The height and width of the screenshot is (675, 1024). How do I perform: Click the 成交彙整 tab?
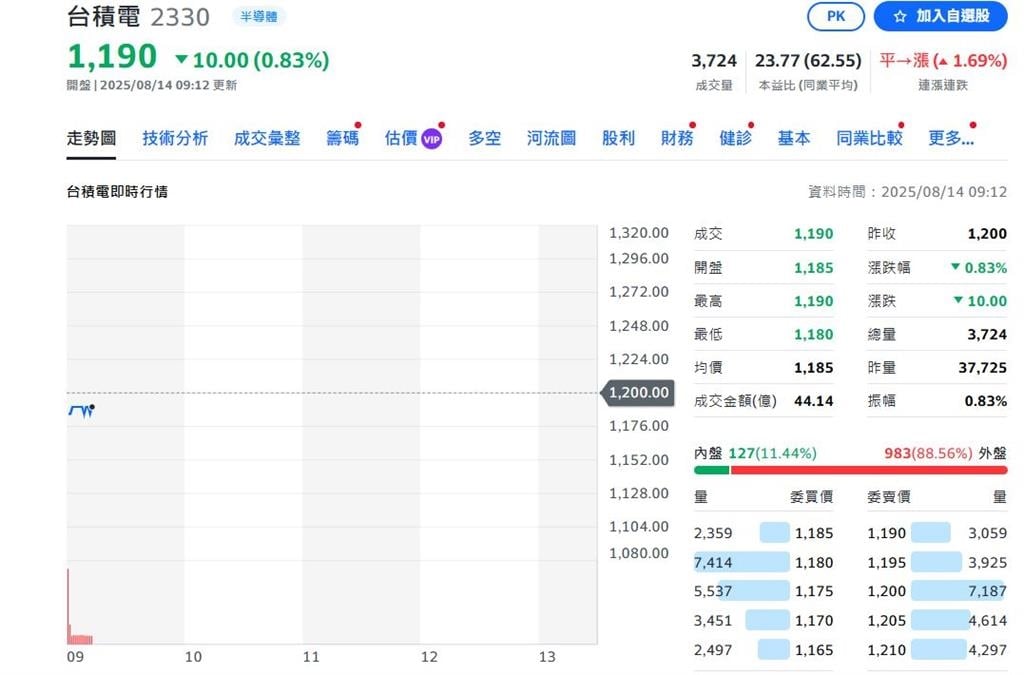266,139
